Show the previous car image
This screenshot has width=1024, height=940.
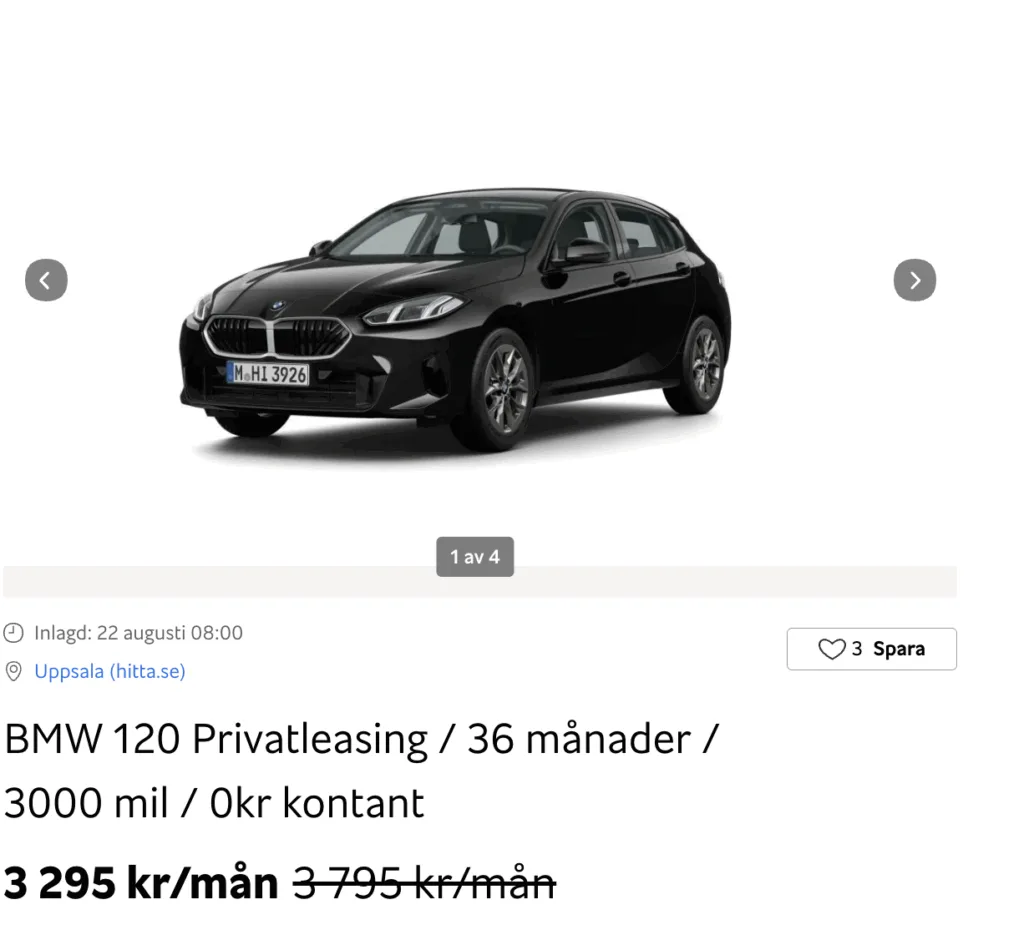46,280
